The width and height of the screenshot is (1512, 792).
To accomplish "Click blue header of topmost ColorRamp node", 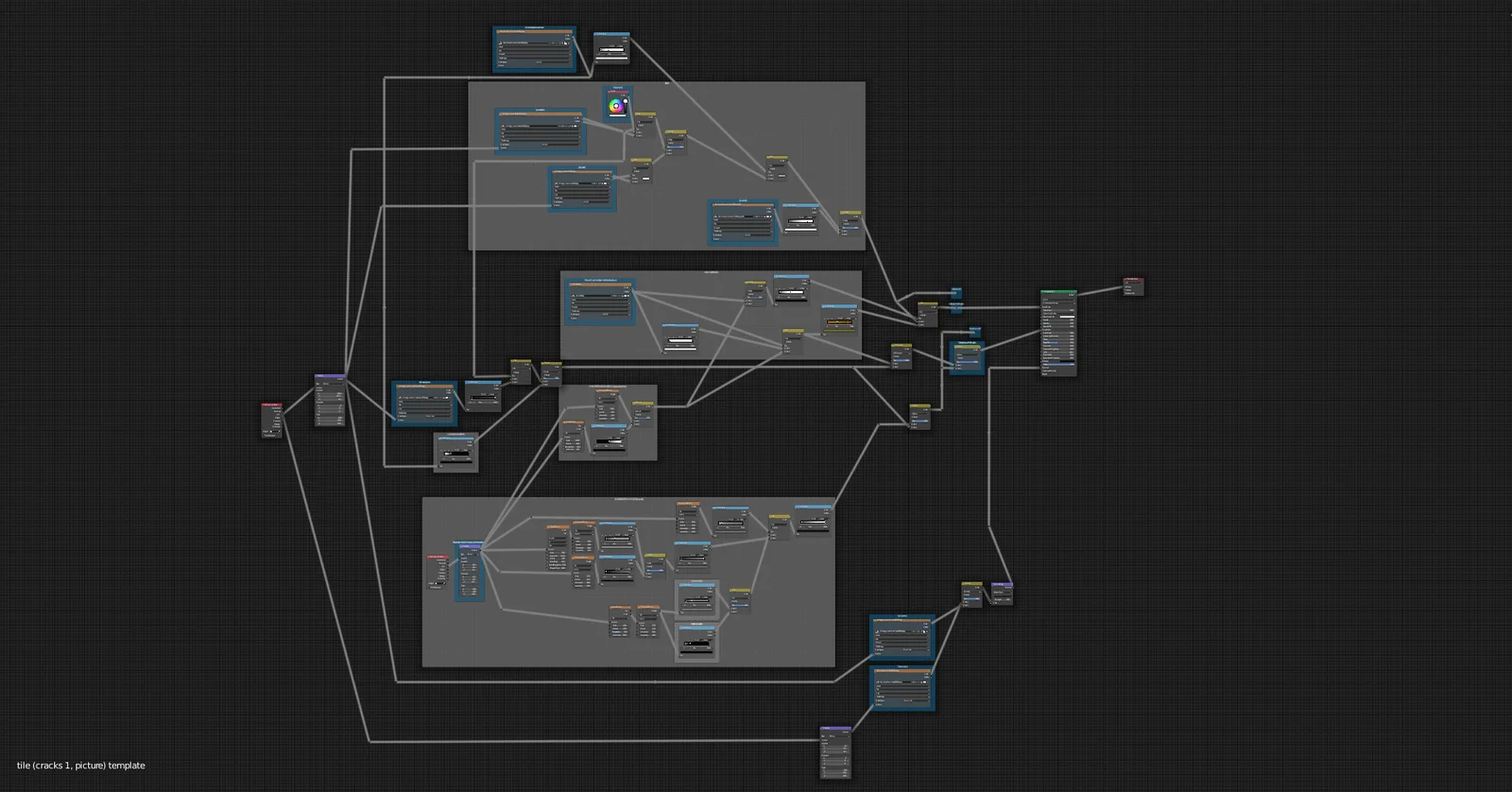I will click(611, 34).
